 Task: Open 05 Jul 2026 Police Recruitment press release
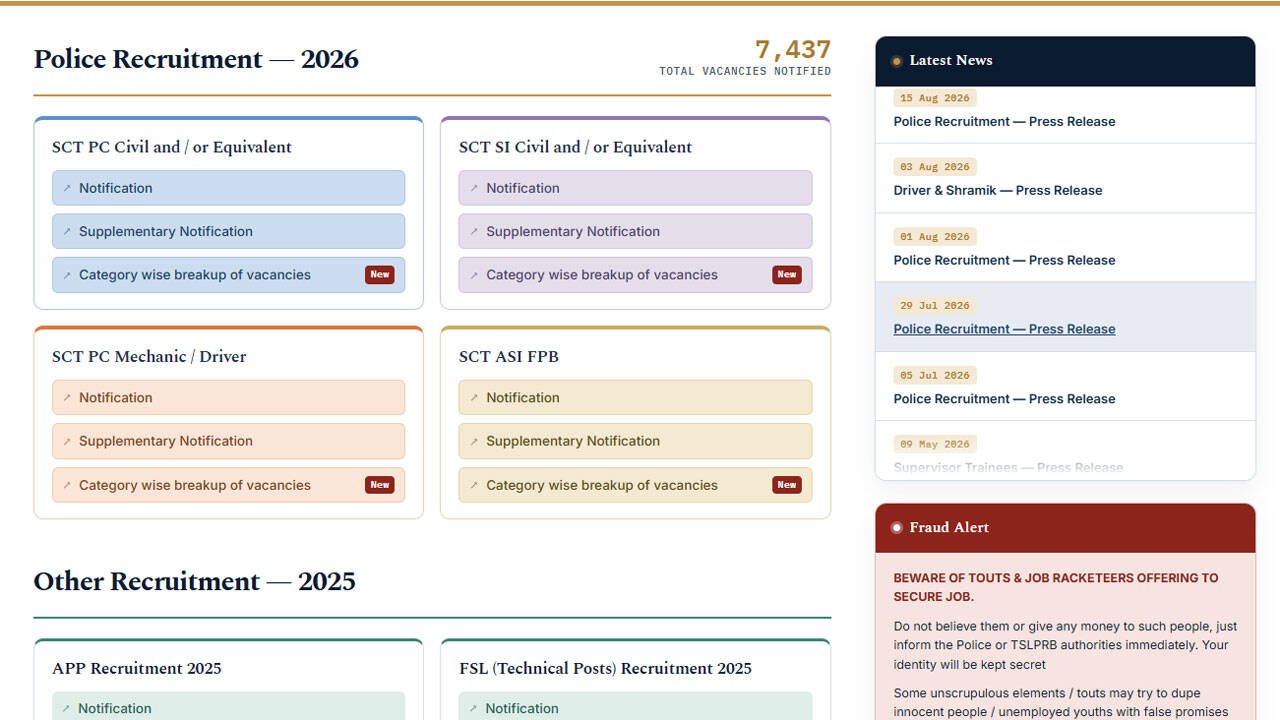(x=1004, y=398)
